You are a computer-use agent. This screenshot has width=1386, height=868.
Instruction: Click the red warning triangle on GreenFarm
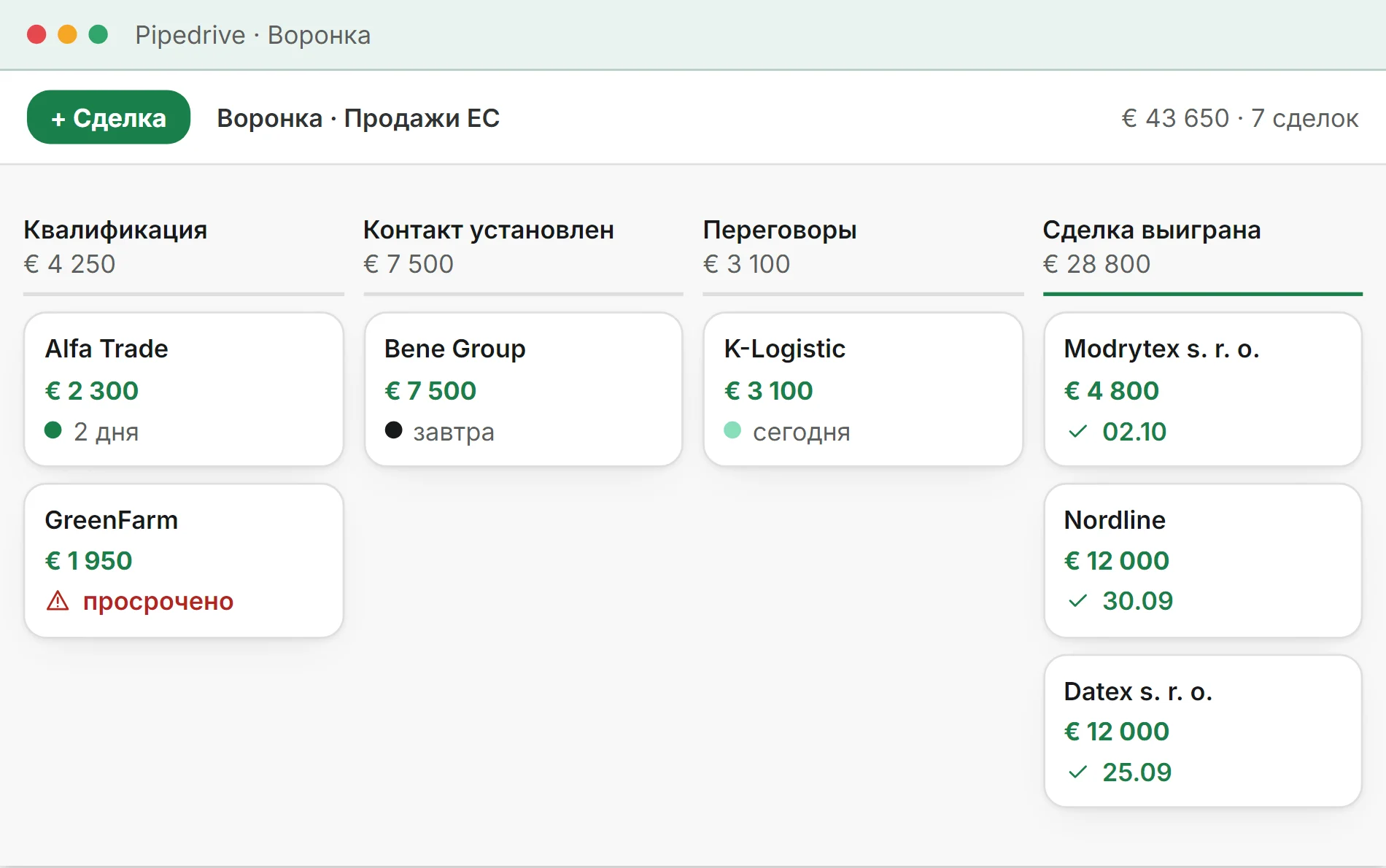[x=58, y=601]
